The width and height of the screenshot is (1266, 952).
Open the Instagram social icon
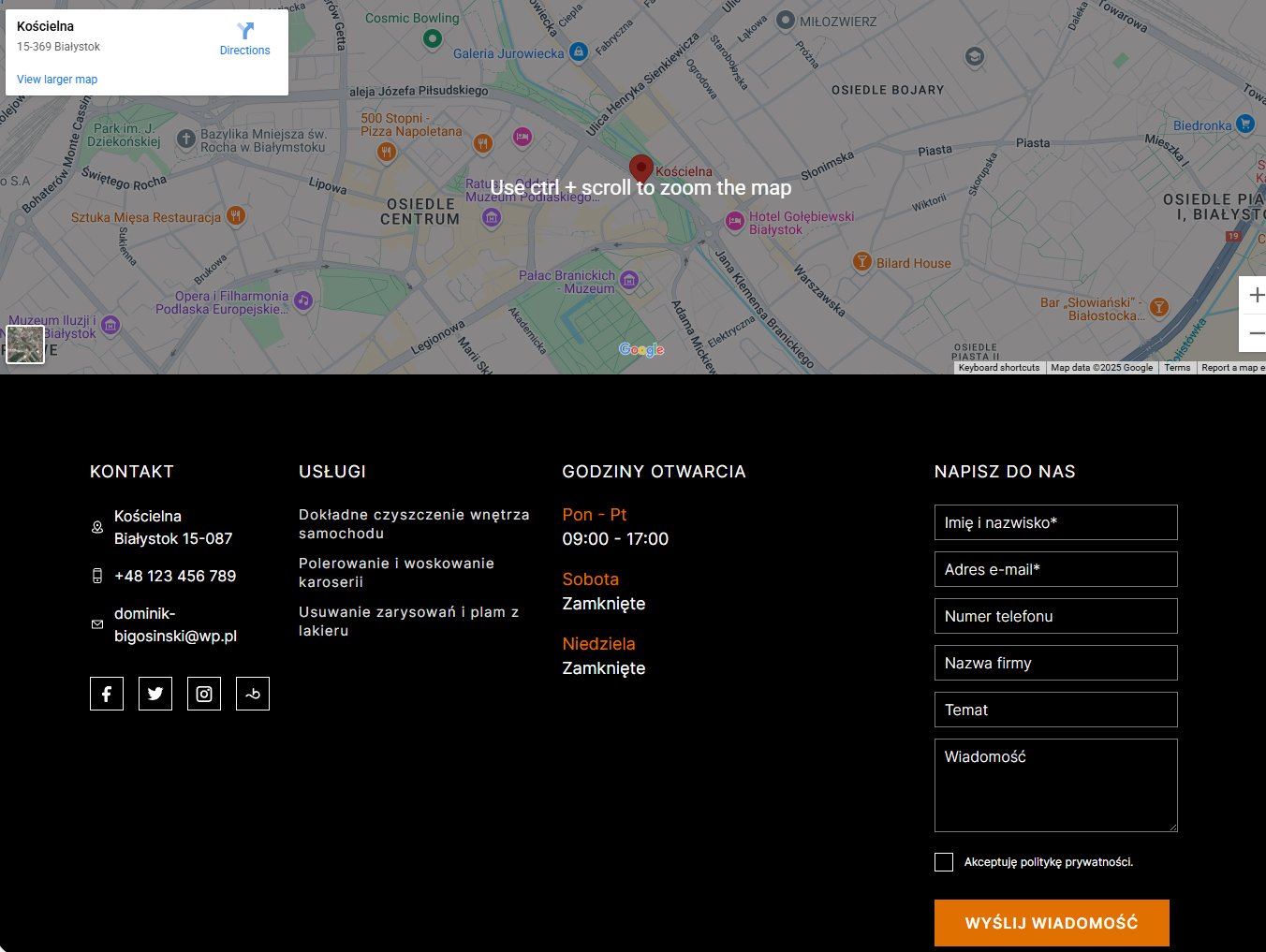pos(204,694)
